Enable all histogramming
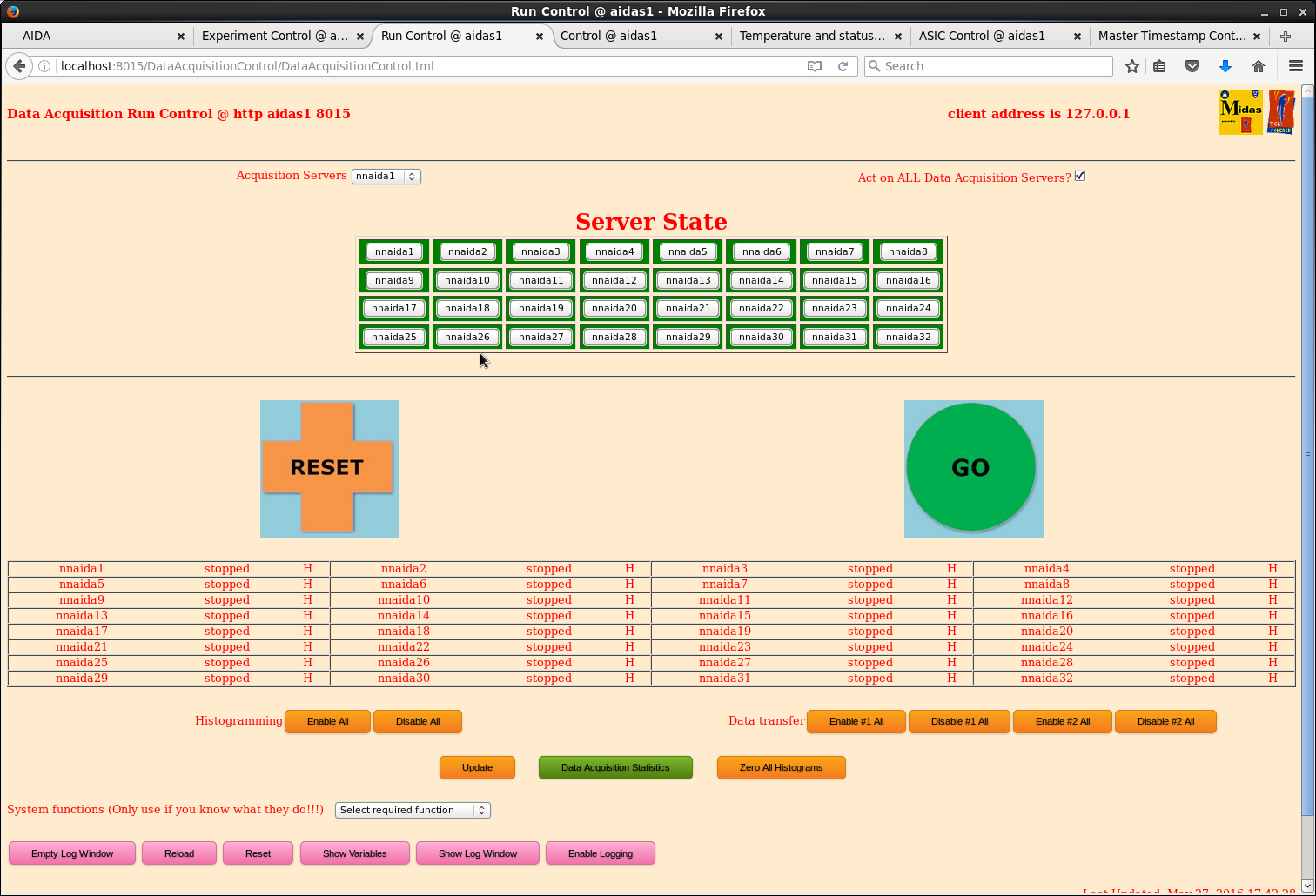The height and width of the screenshot is (896, 1316). pyautogui.click(x=327, y=721)
